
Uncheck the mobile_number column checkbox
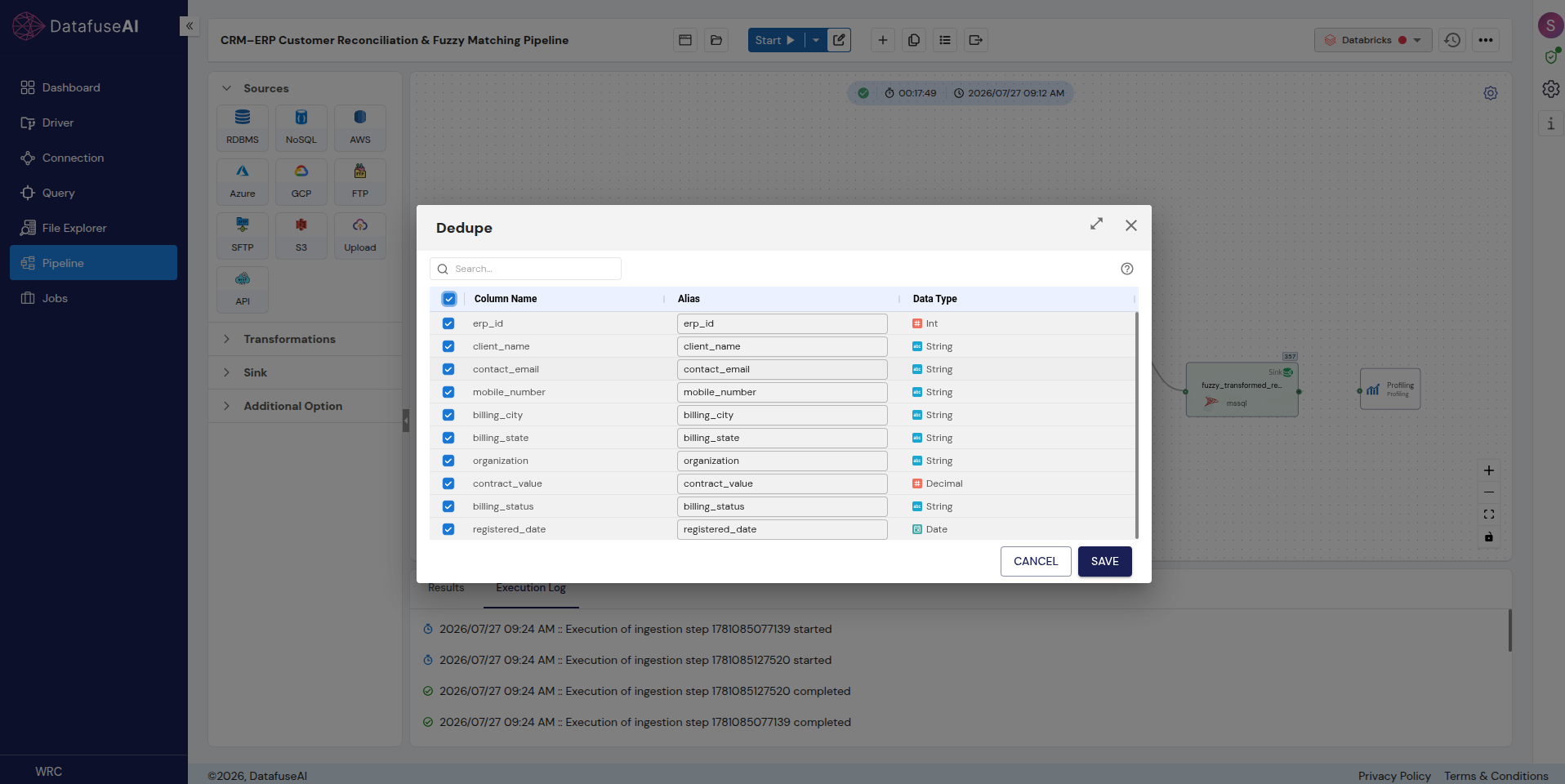pyautogui.click(x=448, y=392)
